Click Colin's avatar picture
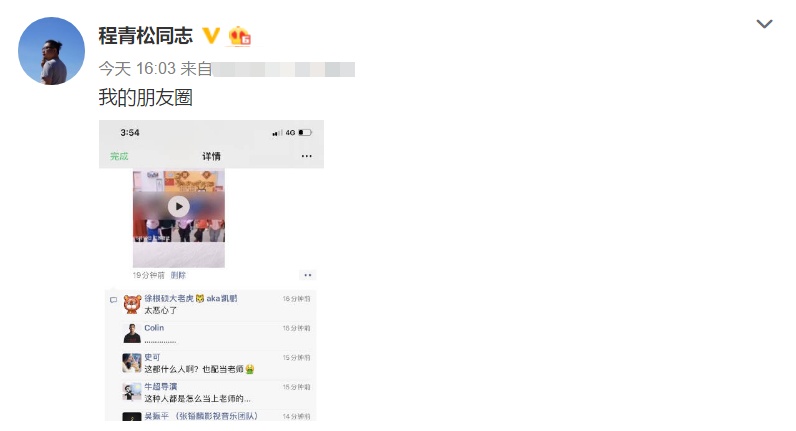The image size is (796, 431). pos(132,334)
